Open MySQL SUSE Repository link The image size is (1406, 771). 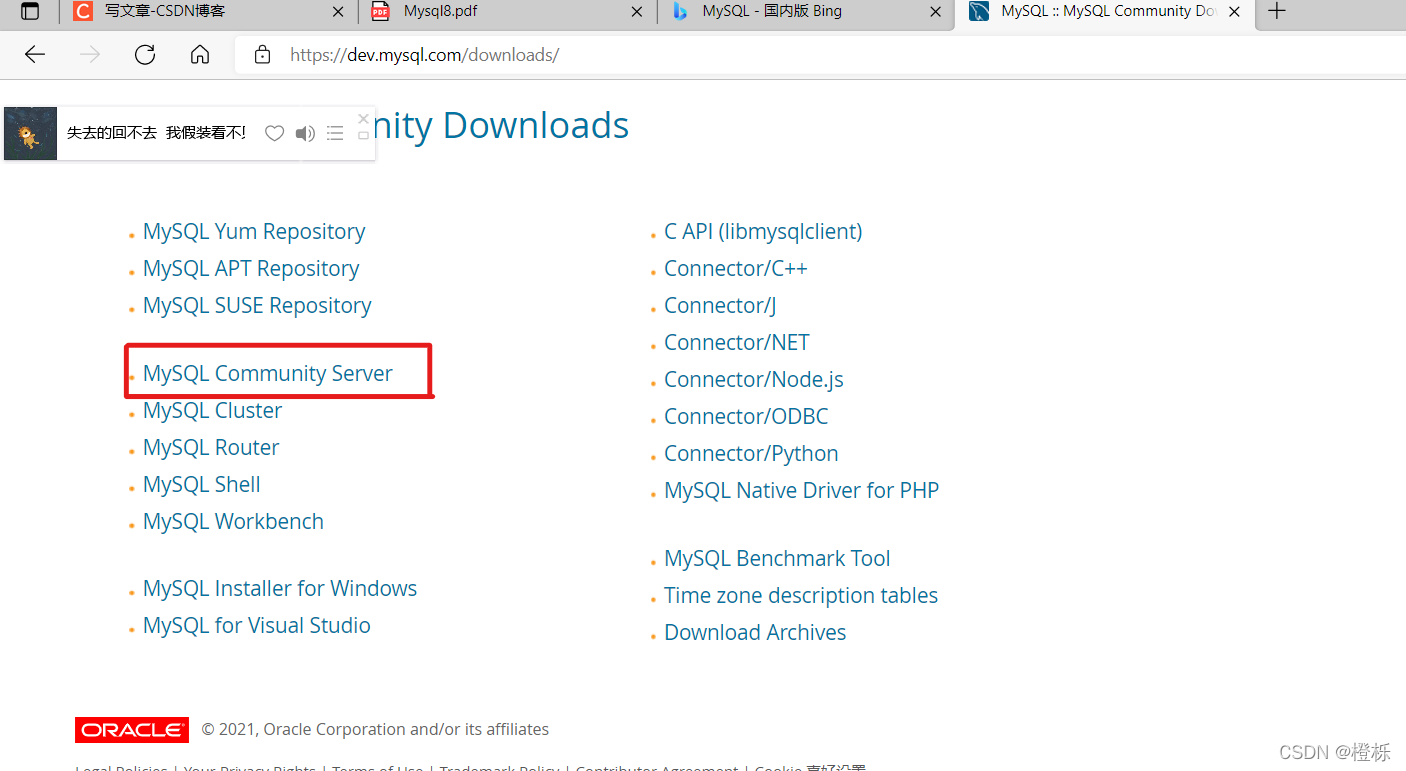257,305
